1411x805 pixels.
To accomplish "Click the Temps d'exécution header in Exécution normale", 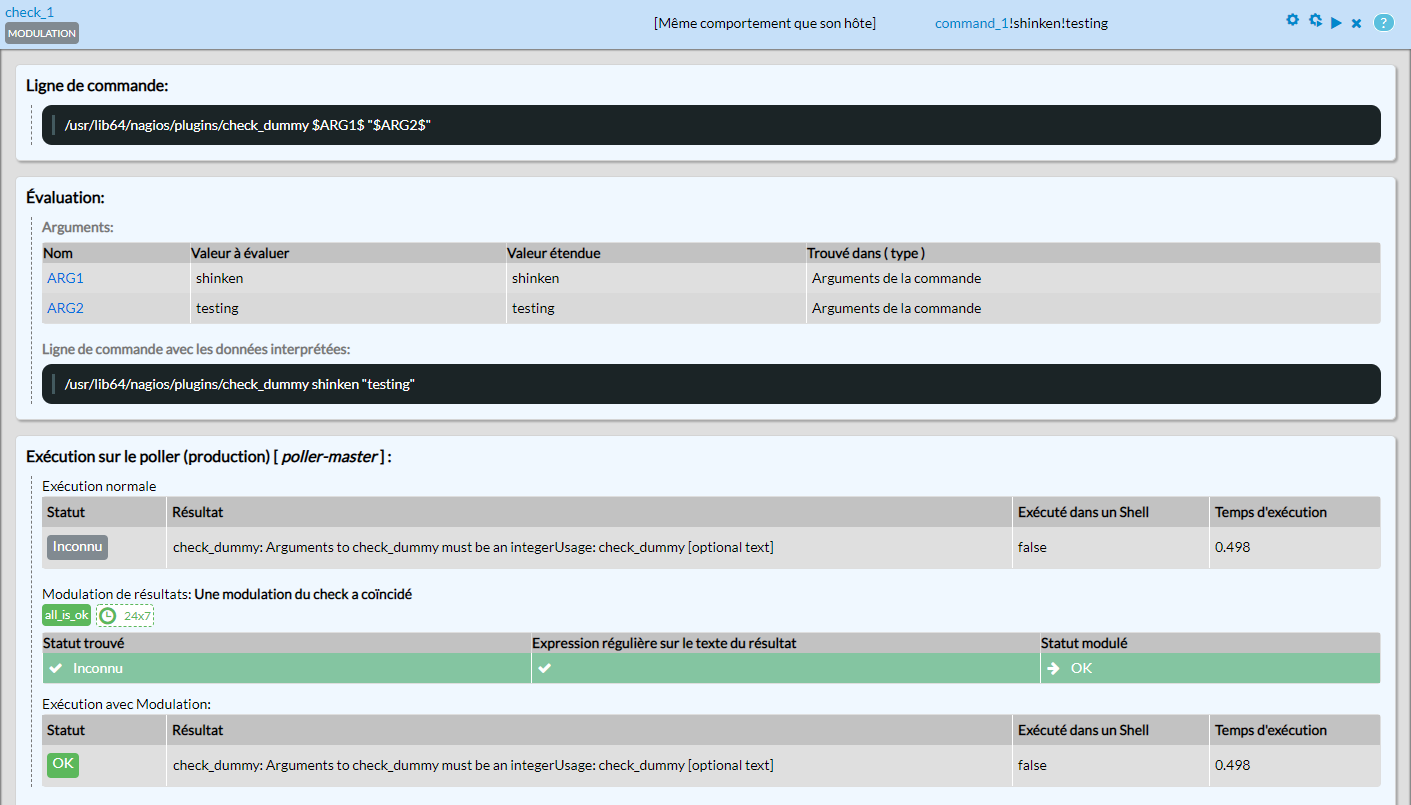I will pyautogui.click(x=1270, y=512).
